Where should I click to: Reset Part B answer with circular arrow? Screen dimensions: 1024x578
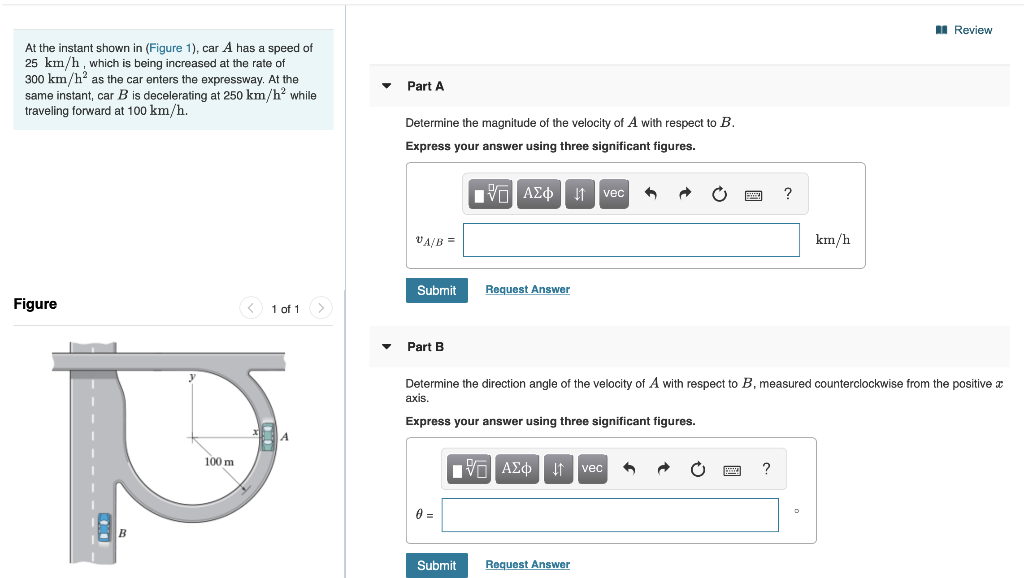(697, 469)
